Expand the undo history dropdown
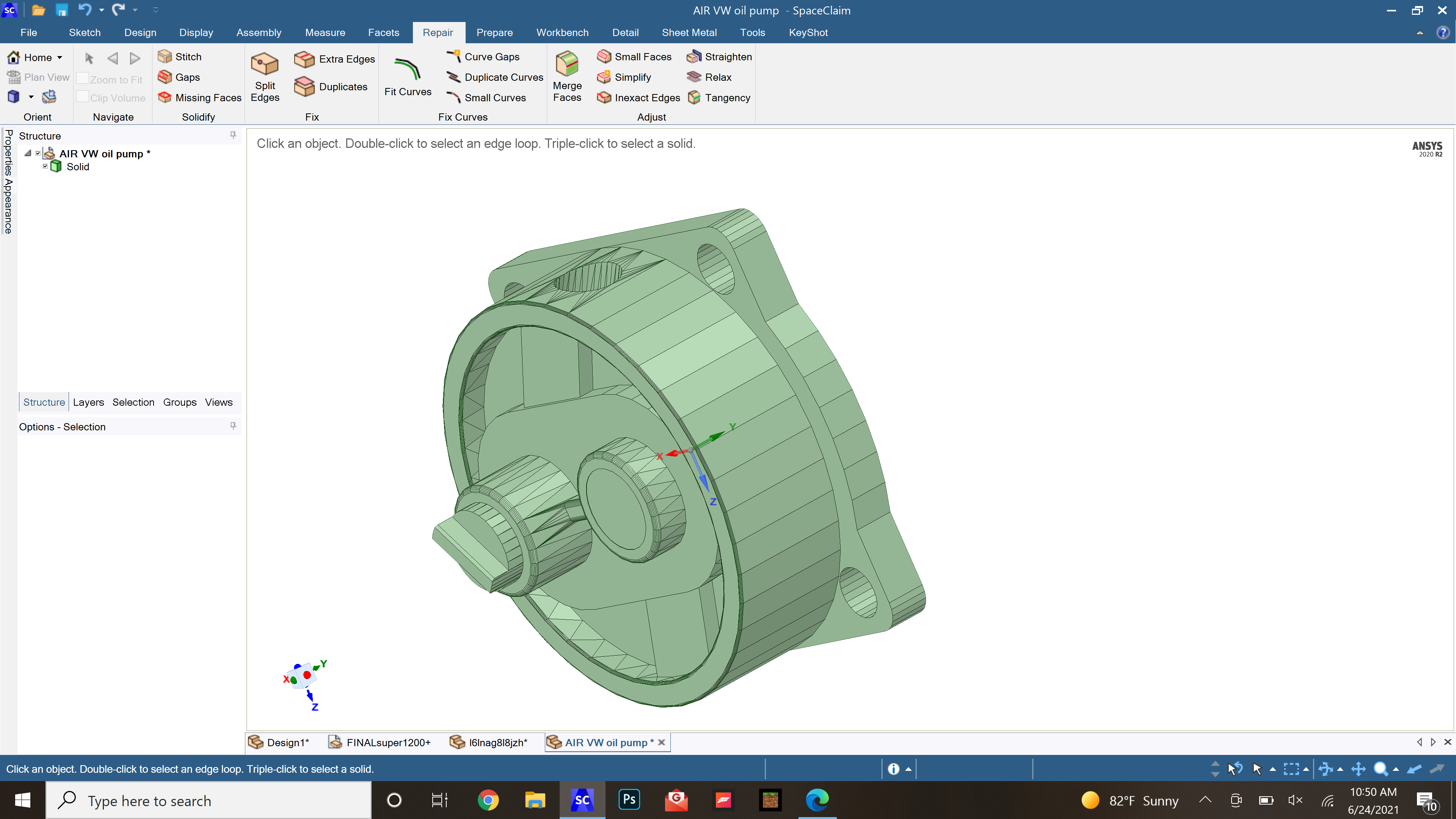1456x819 pixels. tap(102, 10)
